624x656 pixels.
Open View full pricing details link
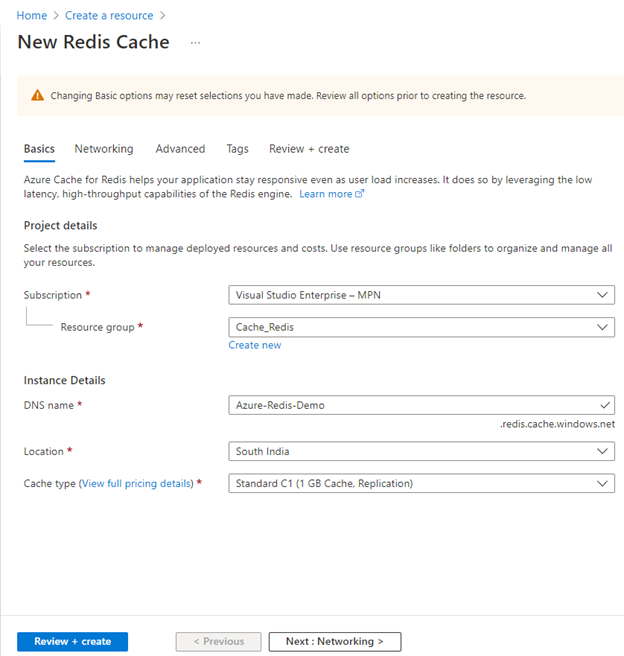136,484
